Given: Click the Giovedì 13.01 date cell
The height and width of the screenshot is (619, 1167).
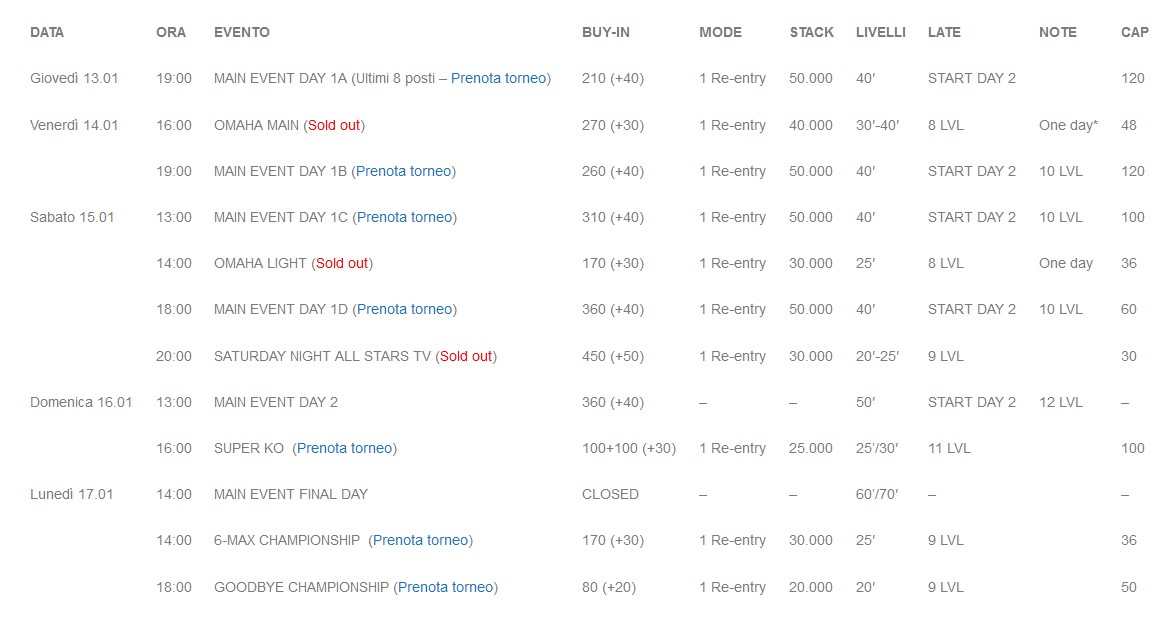Looking at the screenshot, I should [x=73, y=78].
